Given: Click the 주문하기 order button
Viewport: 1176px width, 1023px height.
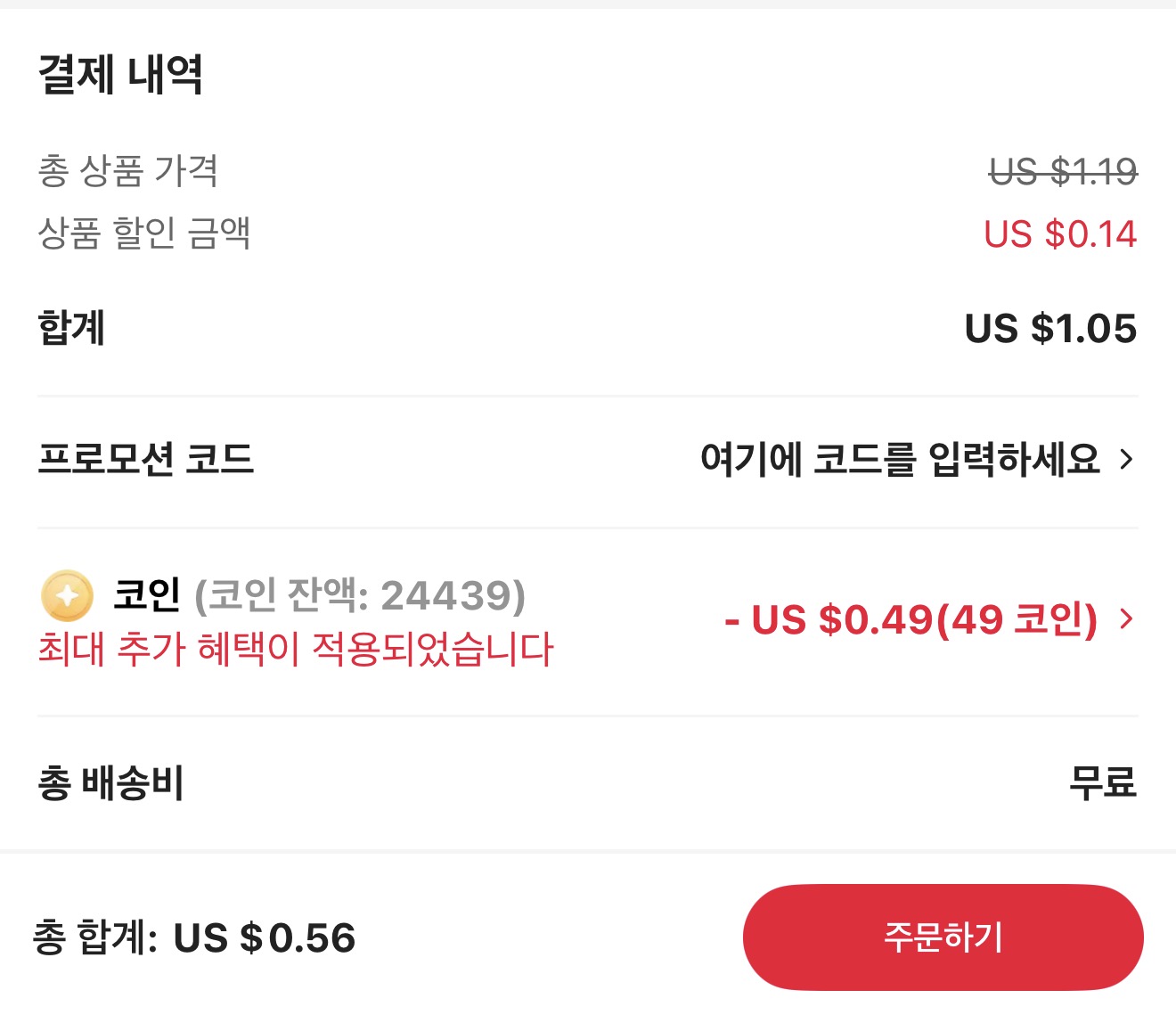Looking at the screenshot, I should click(x=943, y=937).
